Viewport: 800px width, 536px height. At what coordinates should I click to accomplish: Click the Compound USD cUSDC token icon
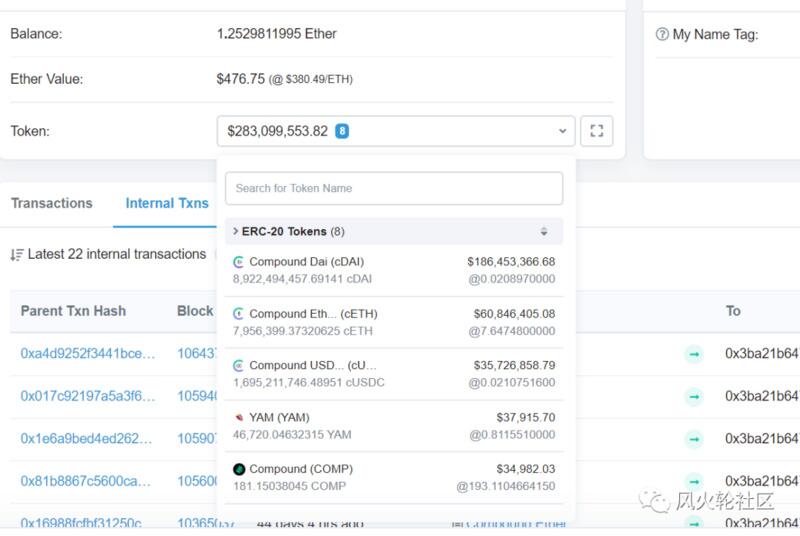click(x=238, y=366)
